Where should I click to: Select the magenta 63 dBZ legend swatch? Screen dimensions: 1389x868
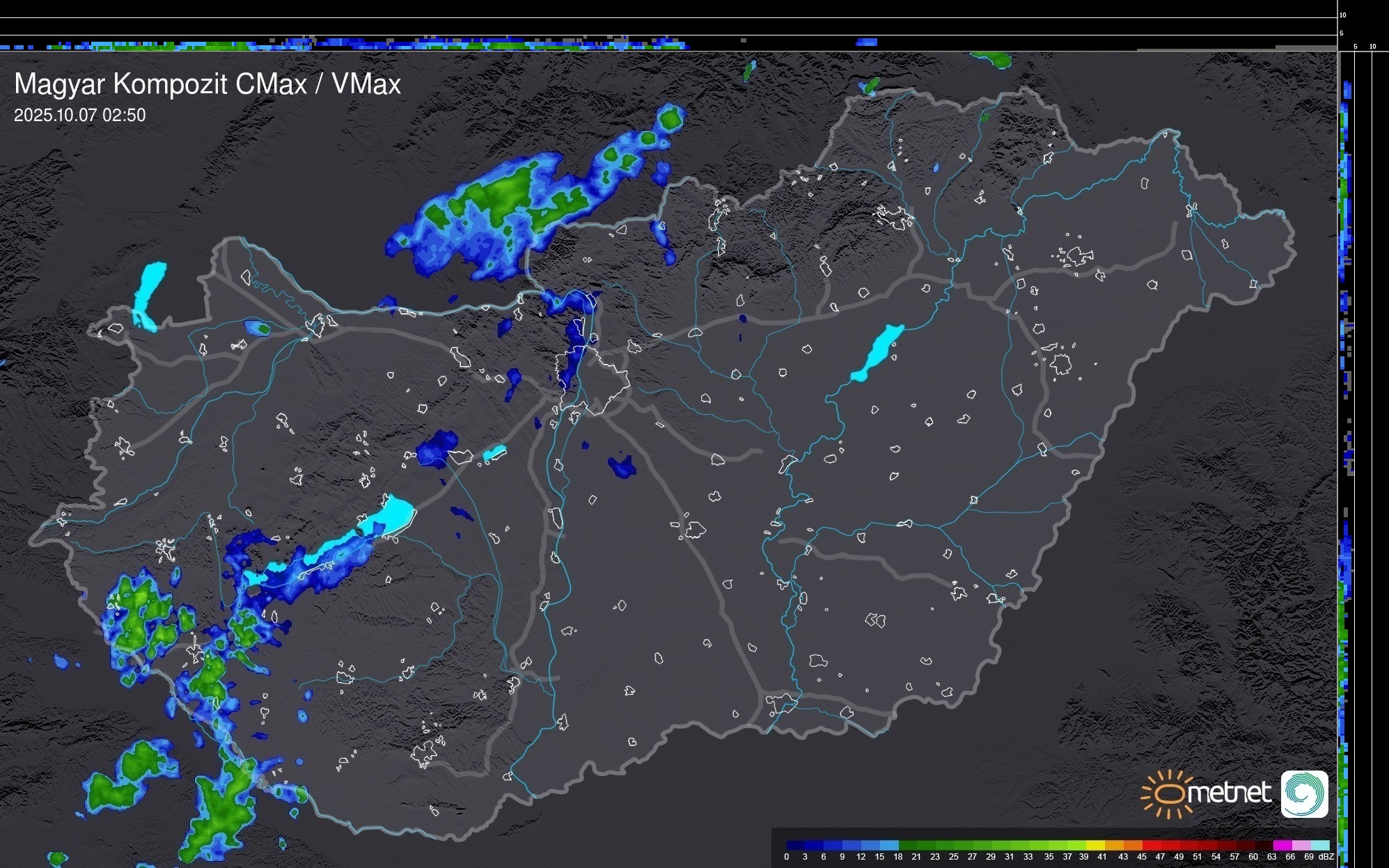tap(1282, 845)
